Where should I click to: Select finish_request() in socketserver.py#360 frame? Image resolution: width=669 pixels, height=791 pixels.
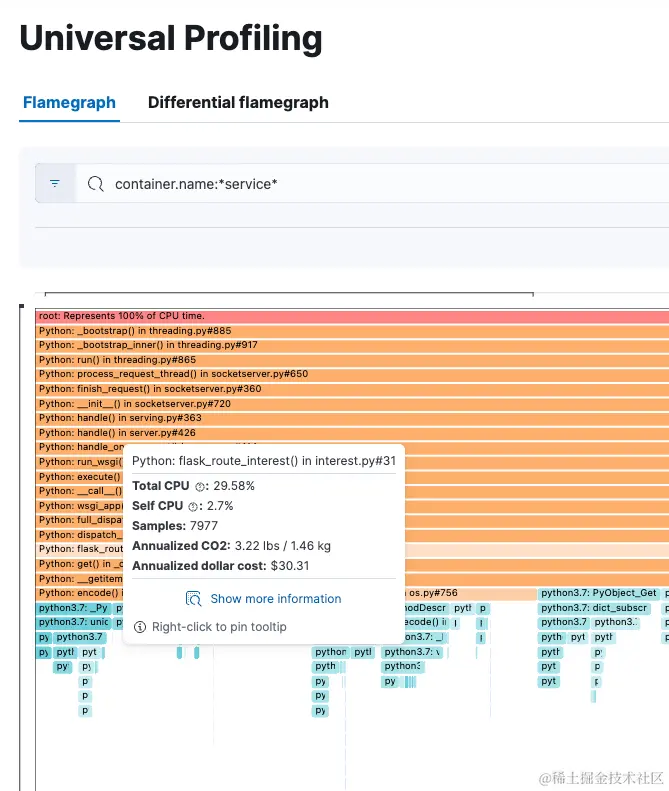350,389
